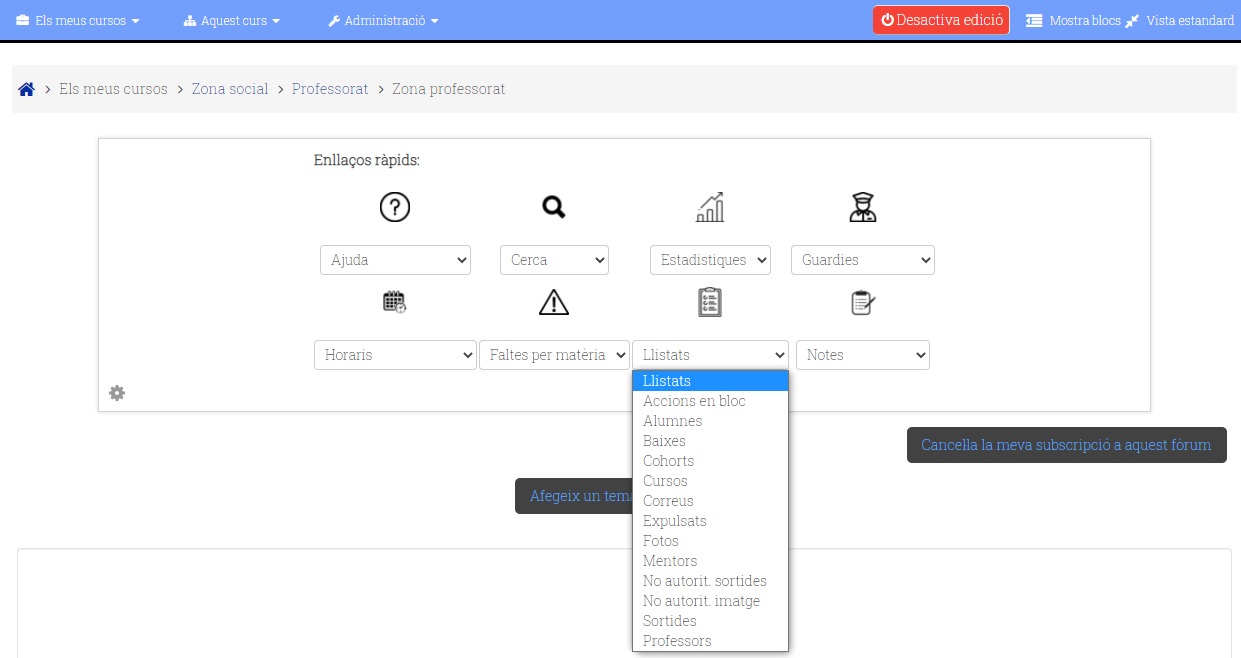
Task: Choose the Expulsats option
Action: click(710, 521)
